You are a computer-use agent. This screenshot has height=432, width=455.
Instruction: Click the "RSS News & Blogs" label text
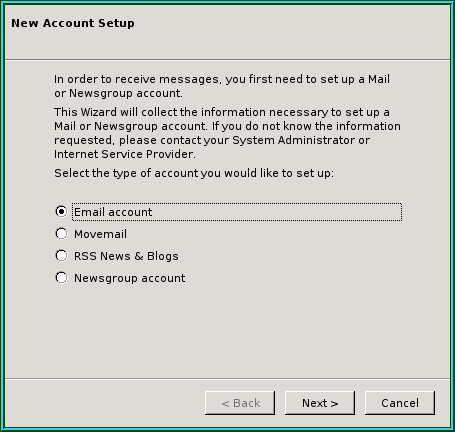coord(126,256)
